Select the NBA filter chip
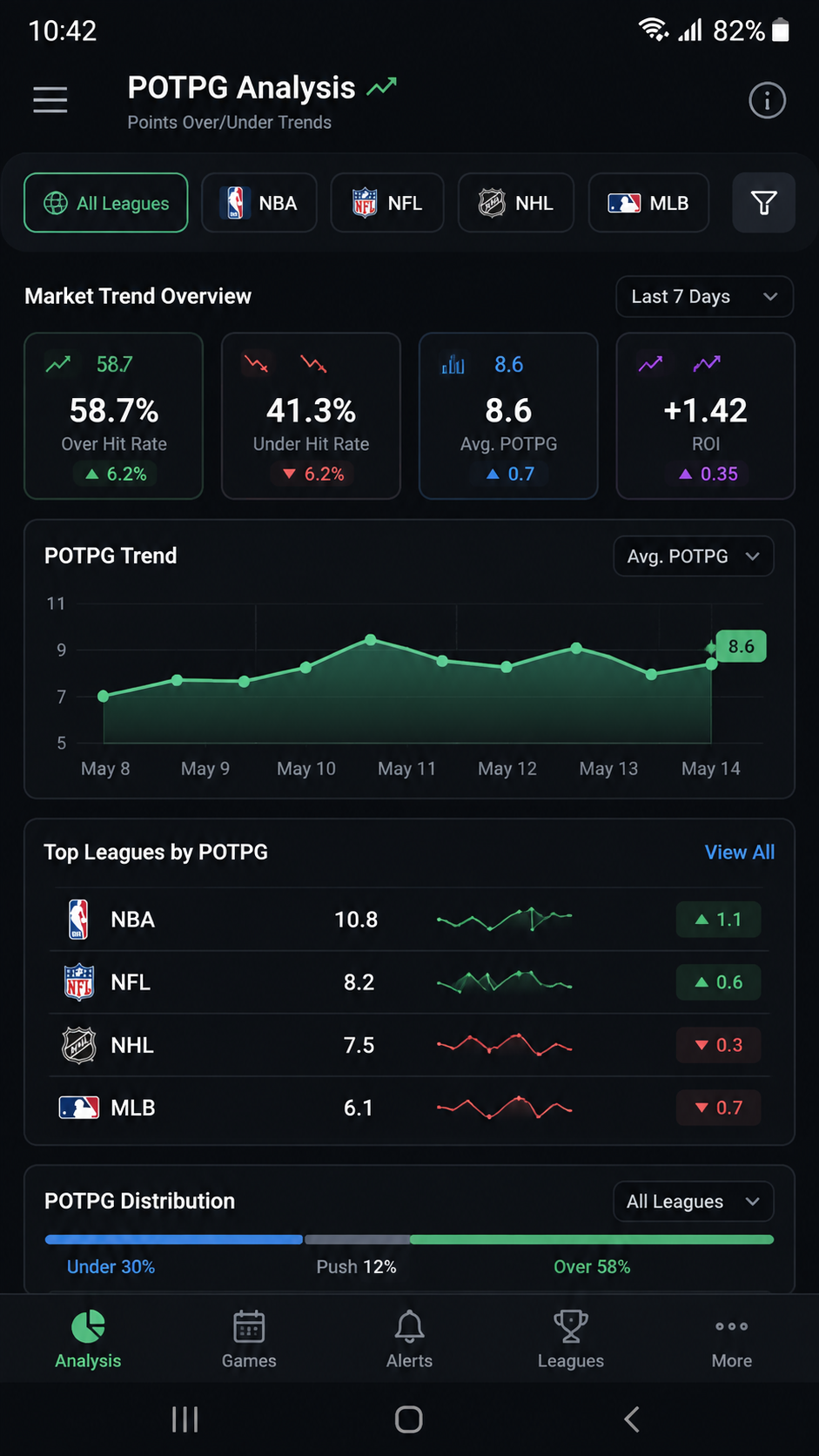Viewport: 819px width, 1456px height. pos(259,203)
